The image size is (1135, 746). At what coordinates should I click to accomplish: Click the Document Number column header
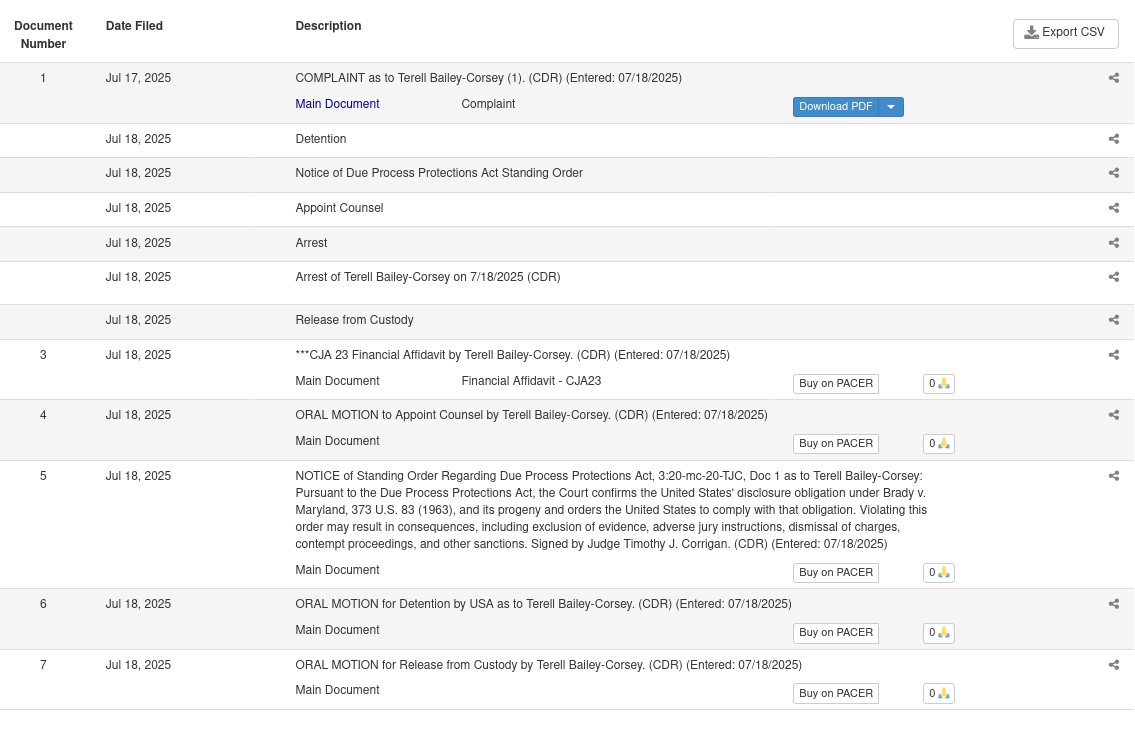pyautogui.click(x=43, y=35)
